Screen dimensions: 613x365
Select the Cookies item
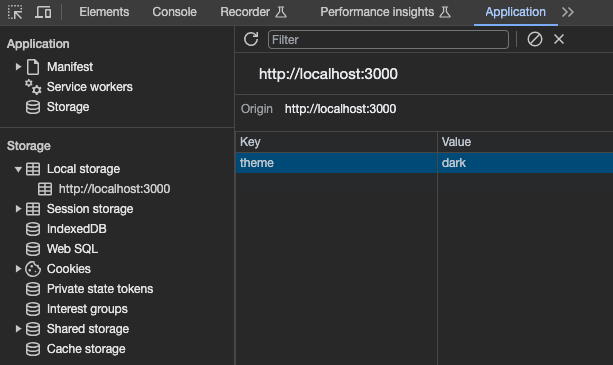(69, 269)
